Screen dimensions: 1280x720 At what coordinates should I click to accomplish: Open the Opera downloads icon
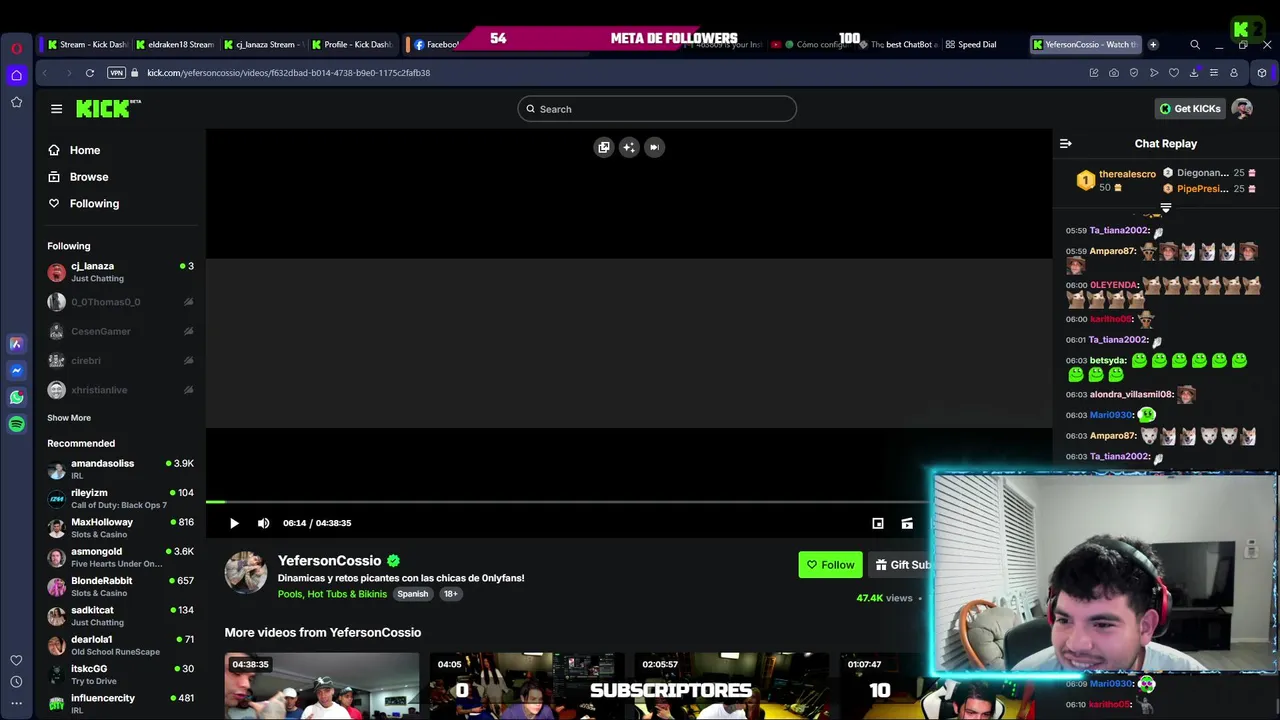click(x=1193, y=73)
